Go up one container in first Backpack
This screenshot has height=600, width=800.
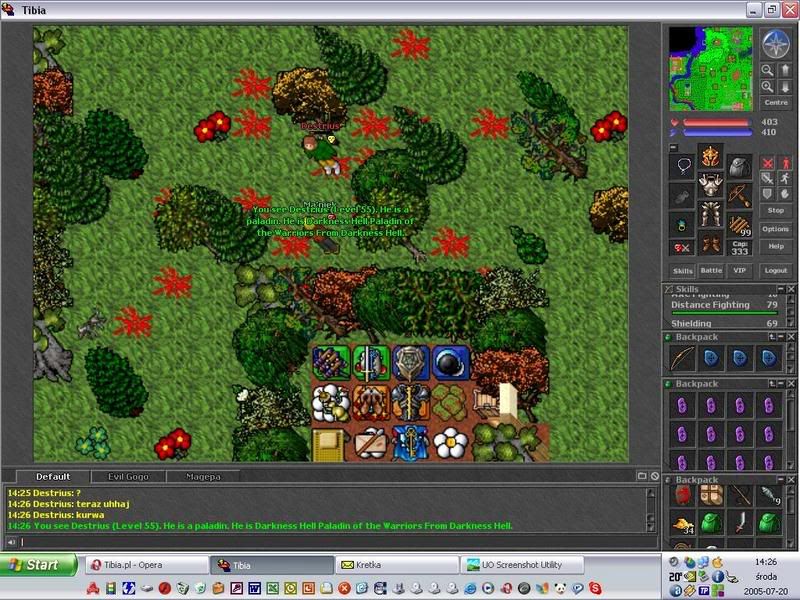(x=772, y=337)
